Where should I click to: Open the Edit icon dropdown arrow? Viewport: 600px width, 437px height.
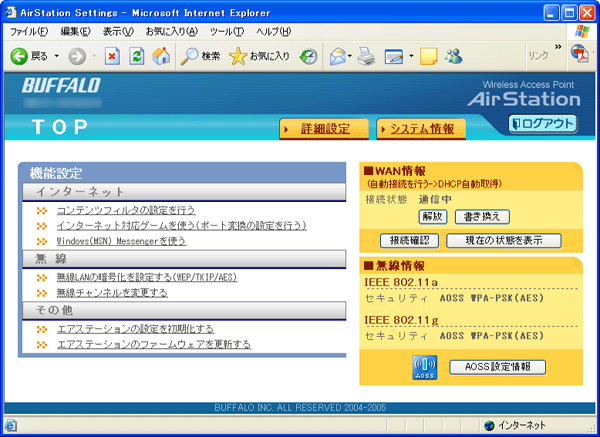[x=411, y=56]
